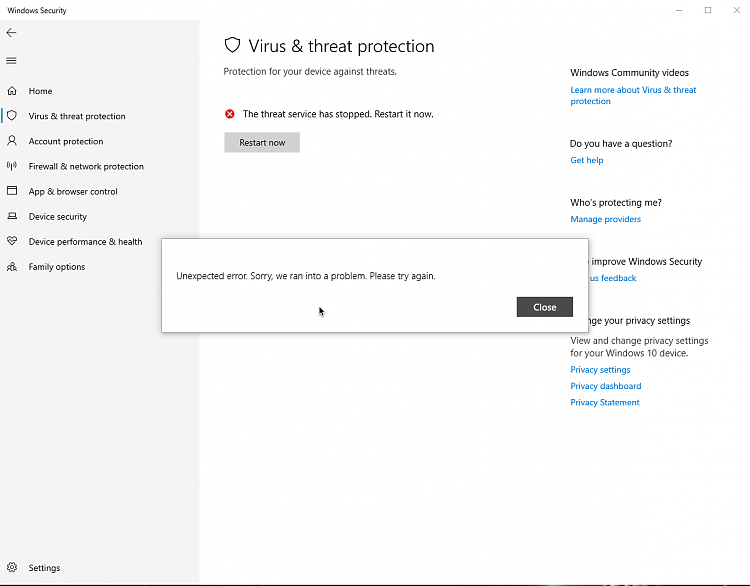Select the Account protection person icon
Image resolution: width=750 pixels, height=586 pixels.
pyautogui.click(x=12, y=141)
